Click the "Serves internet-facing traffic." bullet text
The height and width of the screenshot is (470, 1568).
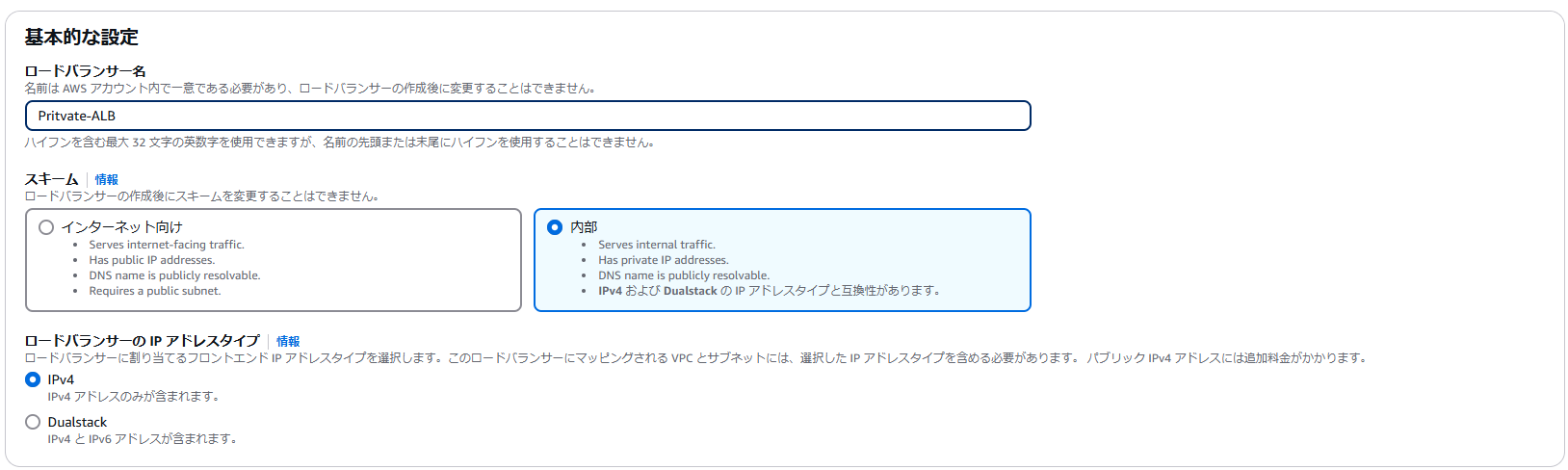(167, 245)
